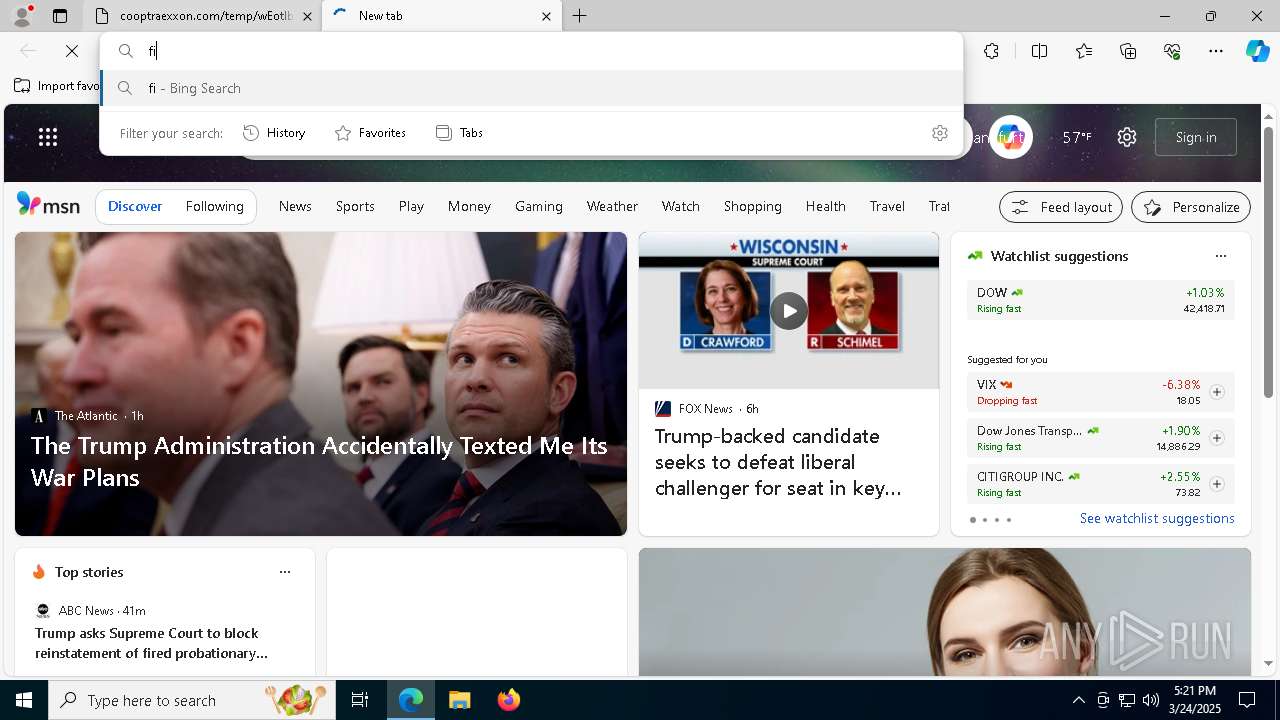The width and height of the screenshot is (1280, 720).
Task: Show hidden system tray icons
Action: point(1078,700)
